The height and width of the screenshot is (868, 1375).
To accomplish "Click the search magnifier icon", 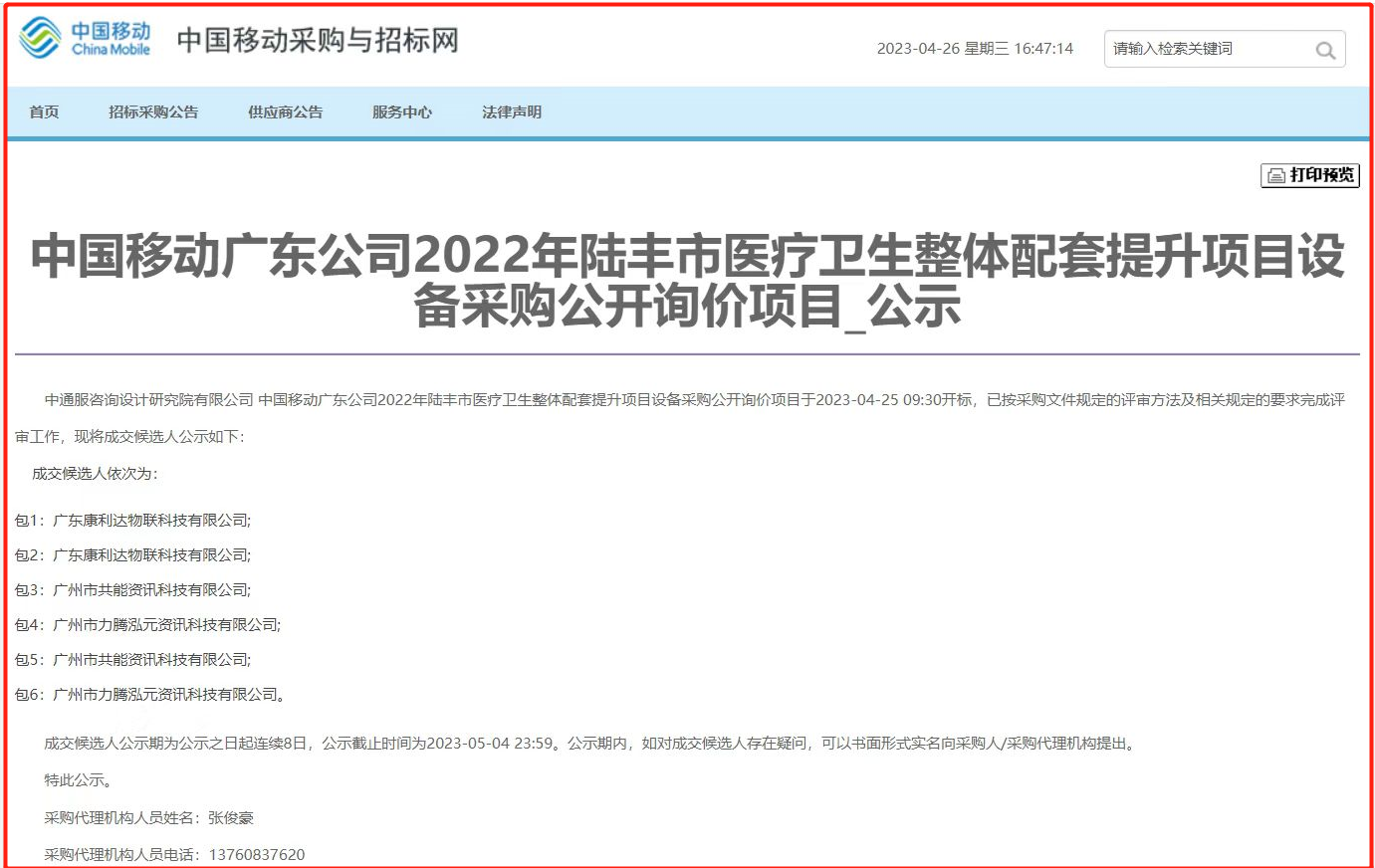I will coord(1325,50).
